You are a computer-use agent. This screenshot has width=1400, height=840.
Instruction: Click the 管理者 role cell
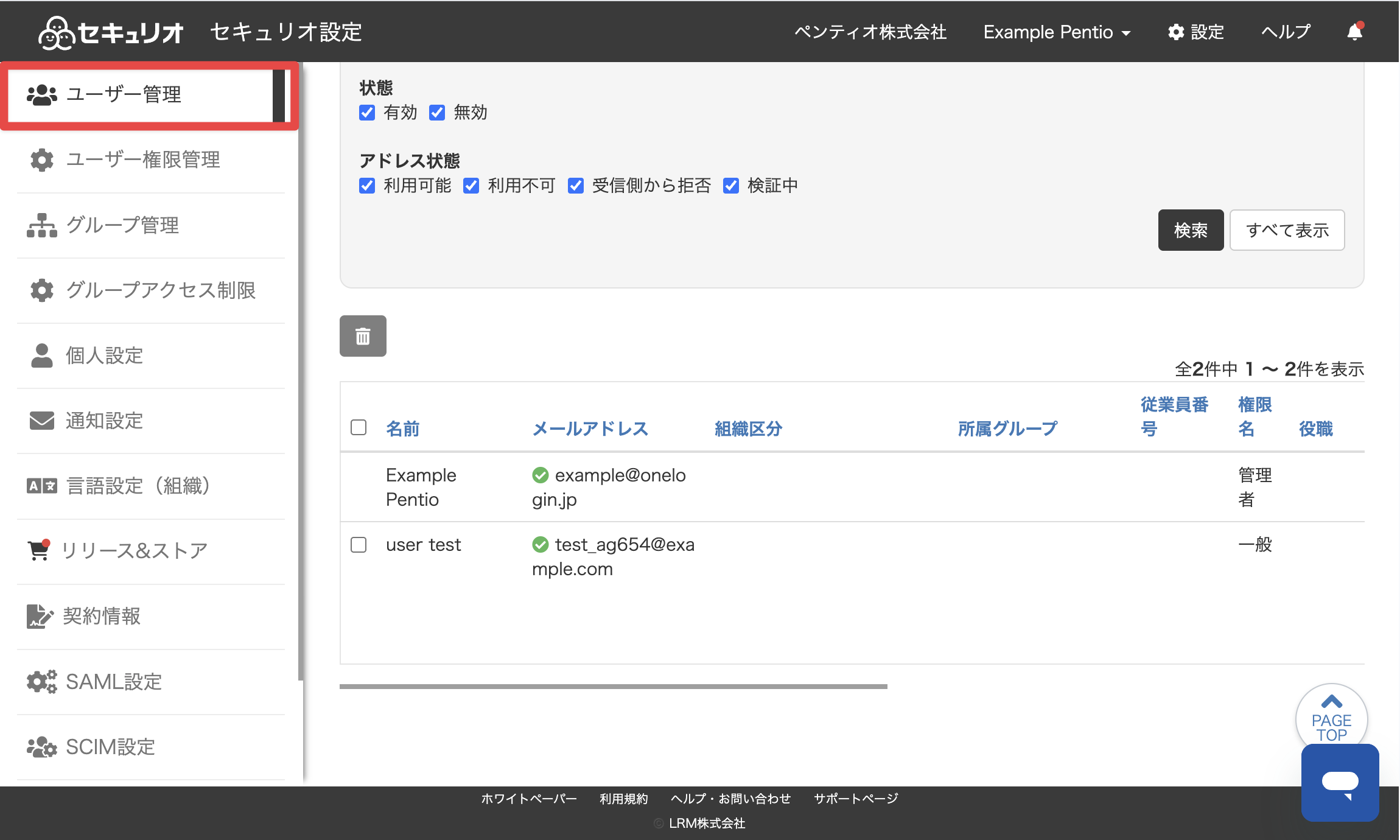[1255, 487]
